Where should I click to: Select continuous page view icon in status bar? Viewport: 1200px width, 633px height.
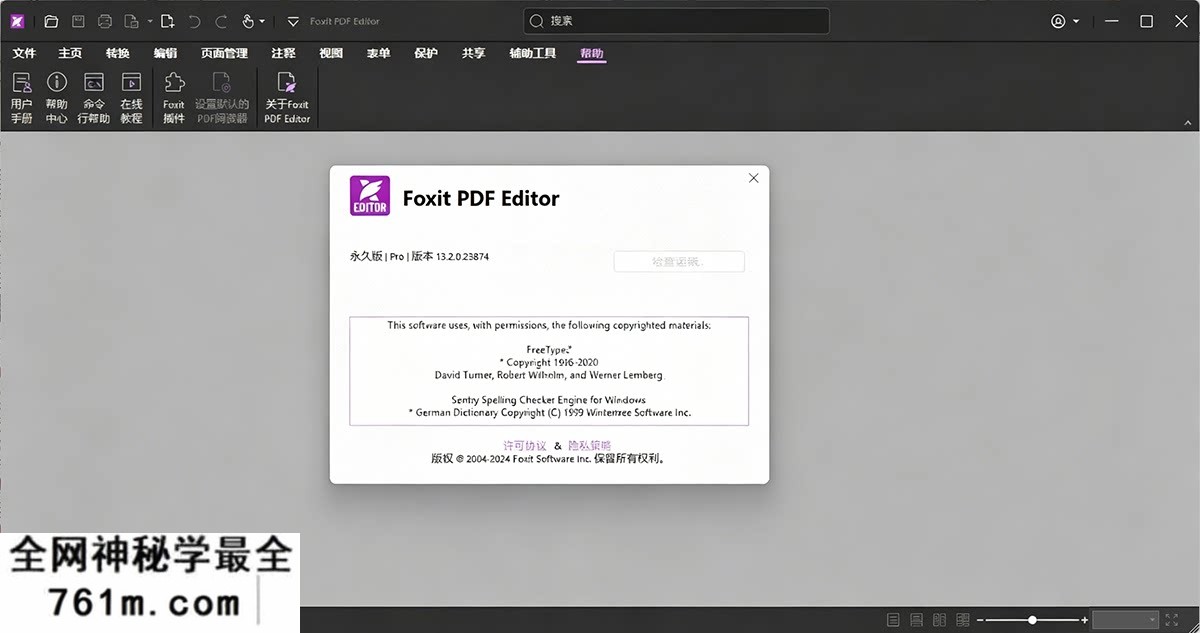[x=916, y=620]
